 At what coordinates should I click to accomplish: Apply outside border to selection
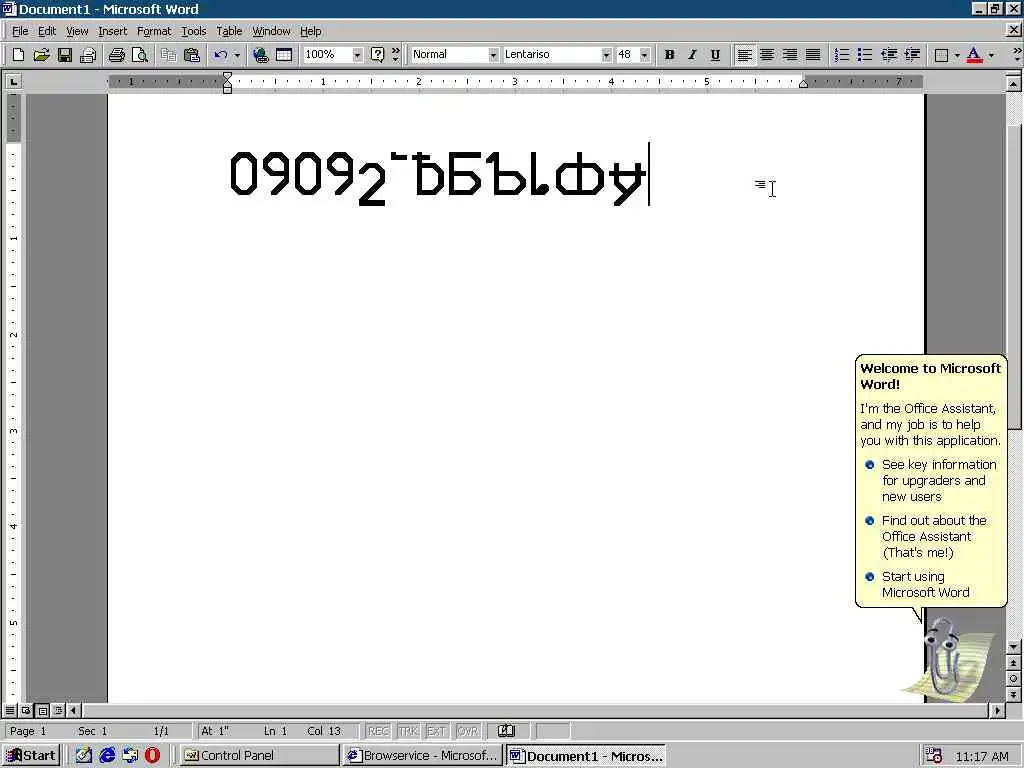[941, 55]
